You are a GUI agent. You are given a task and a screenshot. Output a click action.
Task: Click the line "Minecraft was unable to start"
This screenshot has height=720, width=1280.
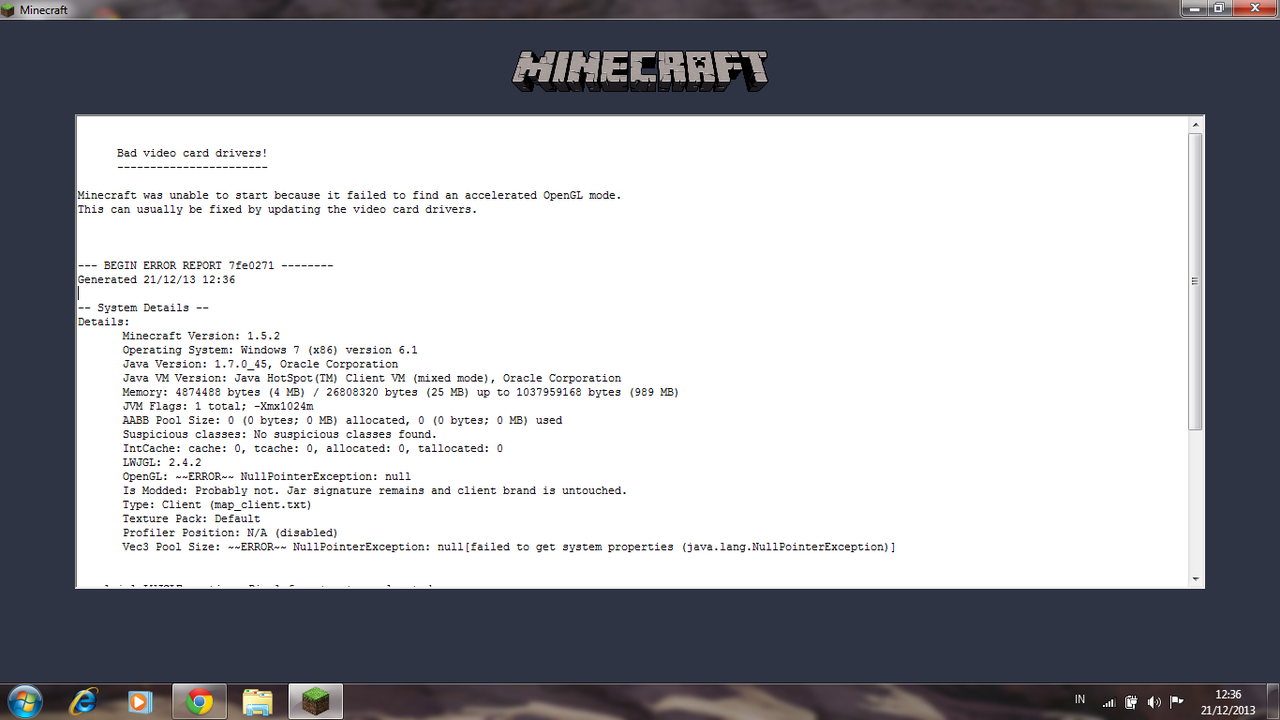click(349, 196)
